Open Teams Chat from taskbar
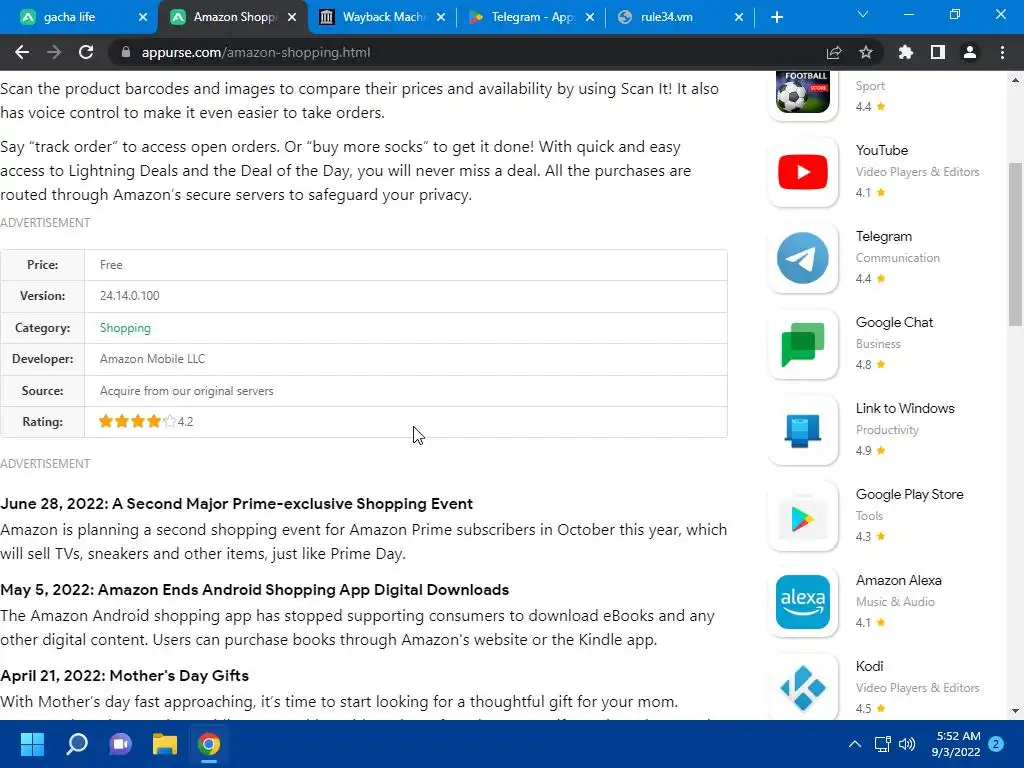 120,744
